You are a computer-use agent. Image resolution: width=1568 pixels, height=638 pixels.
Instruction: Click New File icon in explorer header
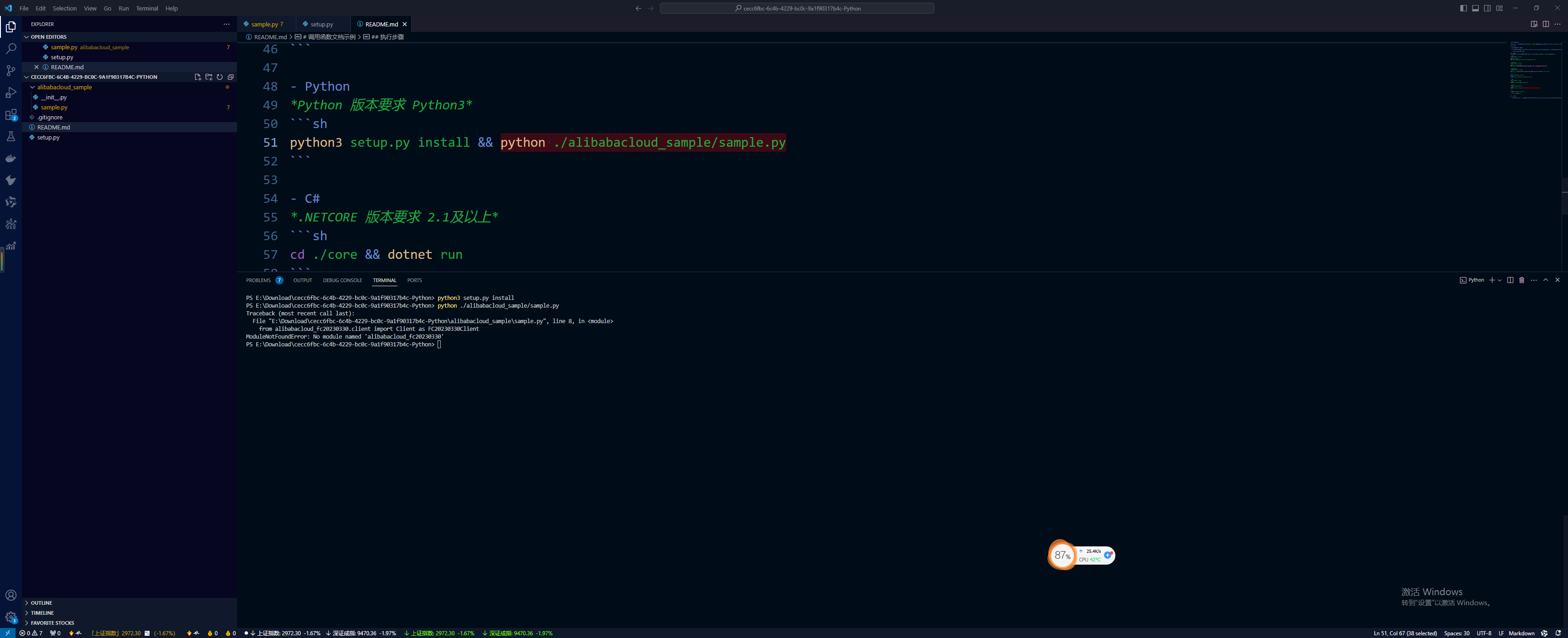click(197, 77)
